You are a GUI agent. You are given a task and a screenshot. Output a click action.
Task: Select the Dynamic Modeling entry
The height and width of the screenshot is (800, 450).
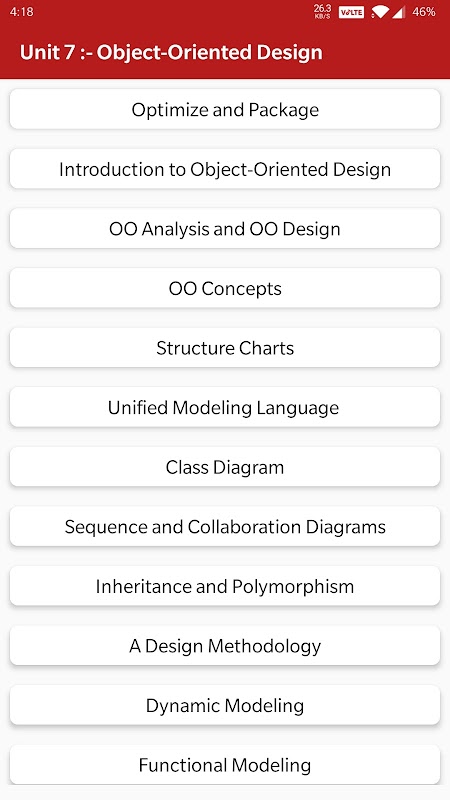tap(225, 705)
